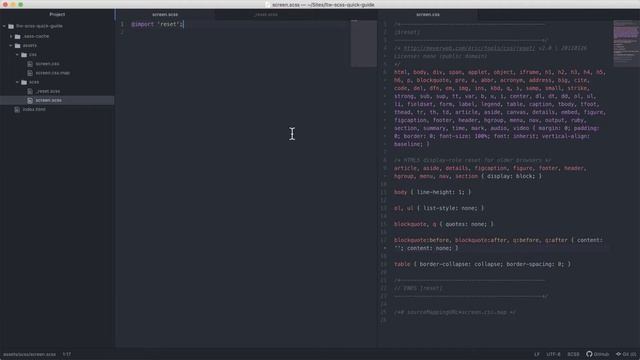Image resolution: width=640 pixels, height=360 pixels.
Task: Click the 'body { line-height: 1; }' line
Action: [x=432, y=192]
